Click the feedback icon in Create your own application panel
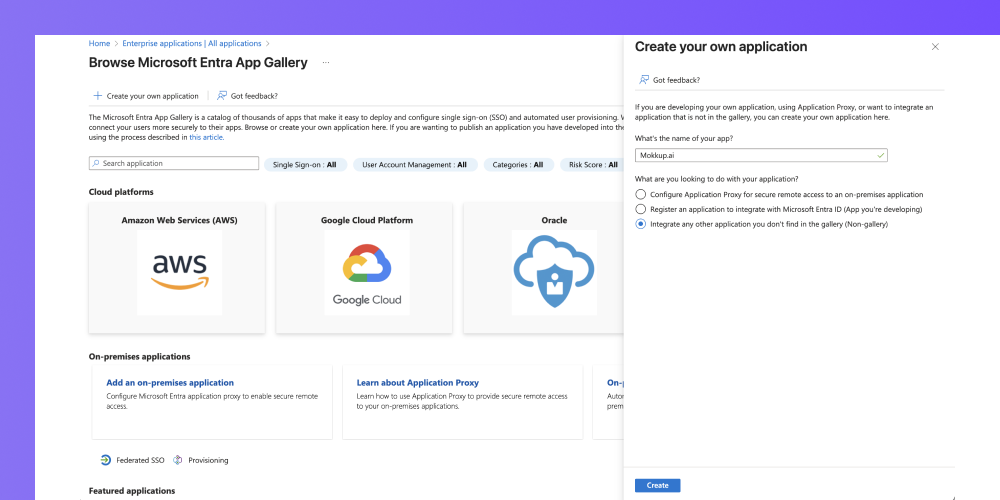Viewport: 1000px width, 500px height. pyautogui.click(x=644, y=80)
